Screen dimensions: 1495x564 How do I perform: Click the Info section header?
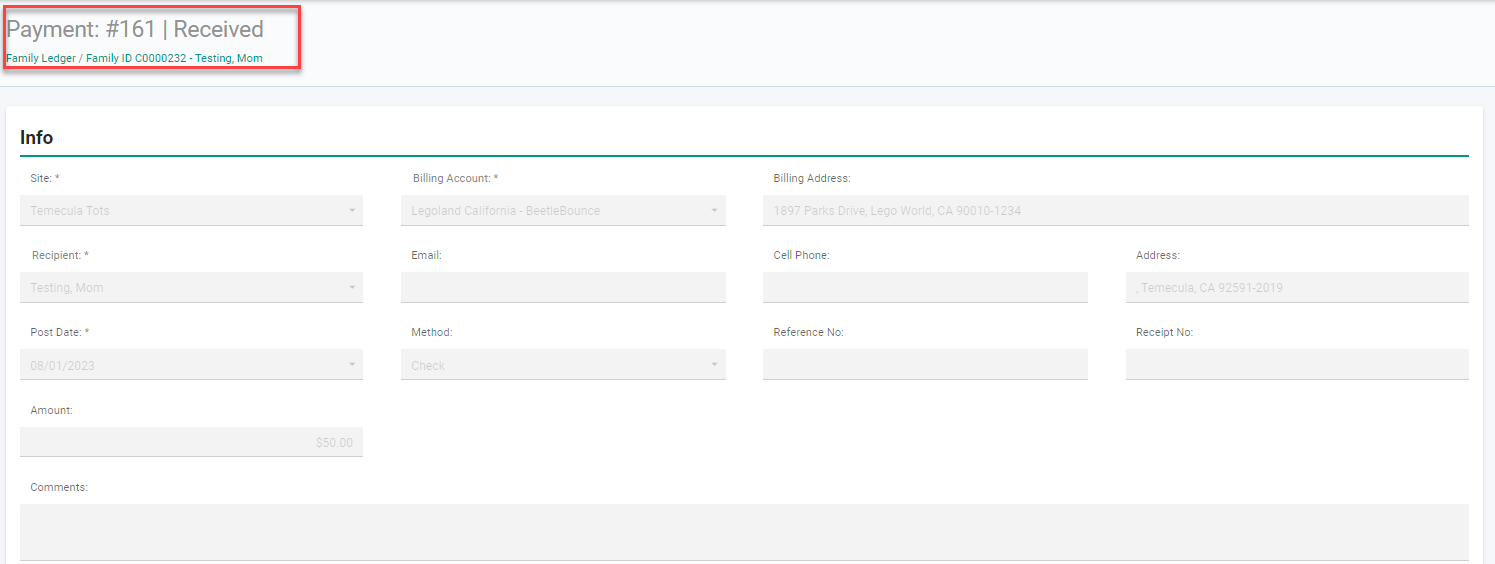click(x=37, y=138)
